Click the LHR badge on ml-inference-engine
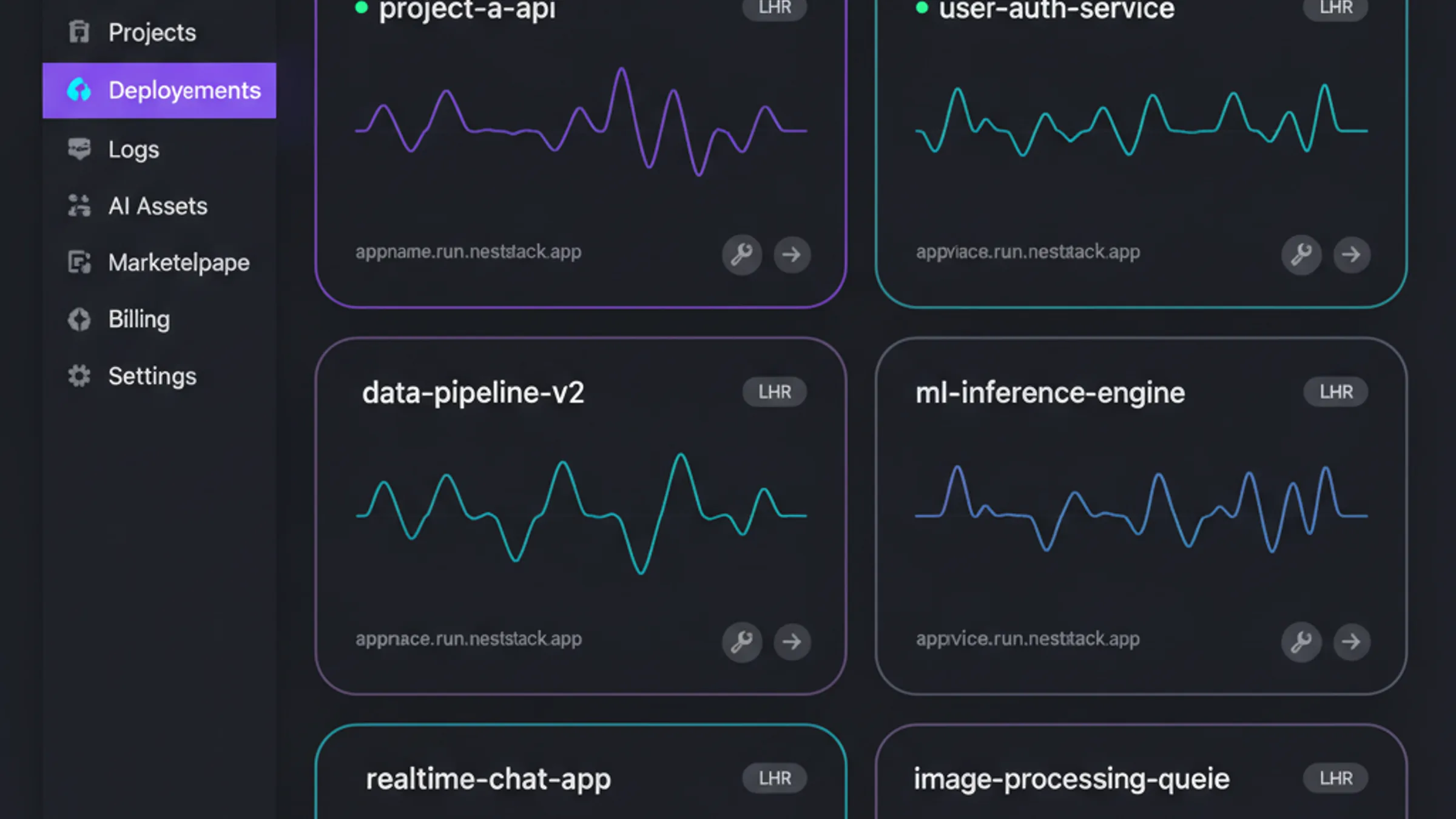 click(x=1336, y=392)
